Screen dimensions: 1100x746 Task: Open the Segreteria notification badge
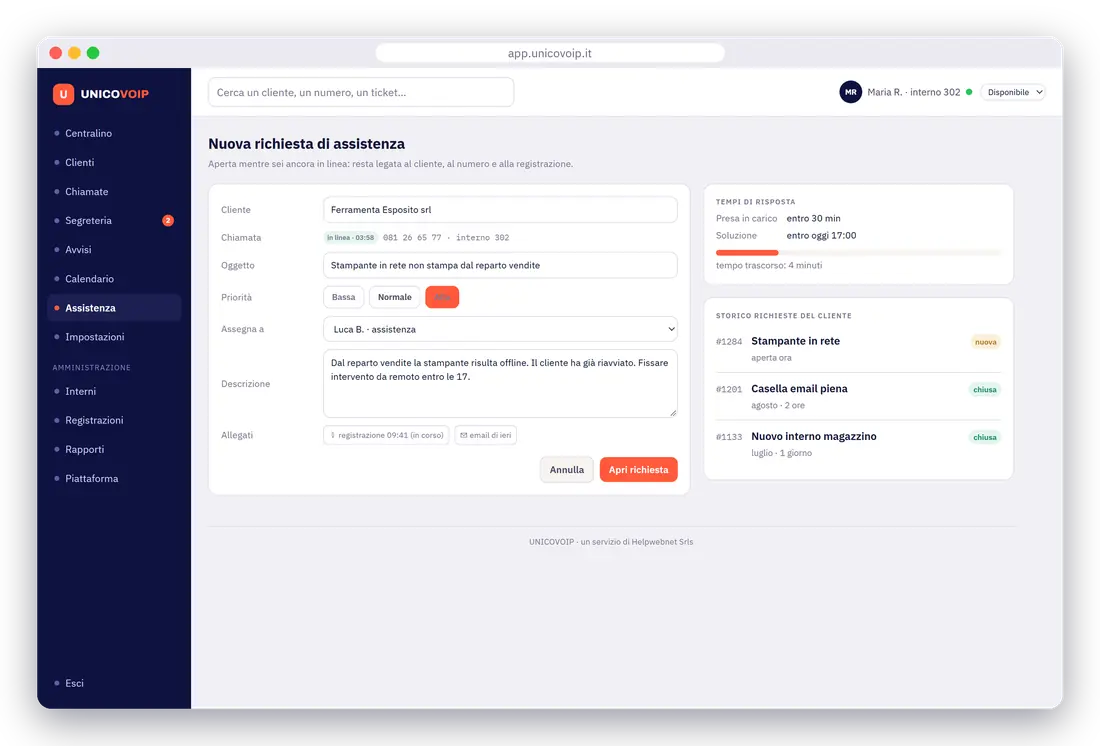click(x=168, y=220)
